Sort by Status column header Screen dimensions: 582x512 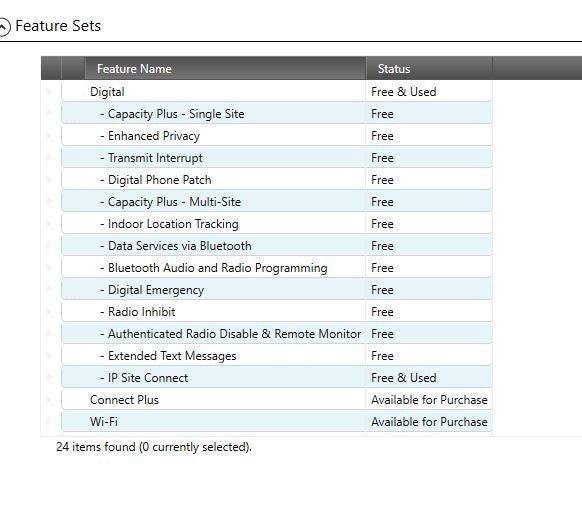point(429,69)
